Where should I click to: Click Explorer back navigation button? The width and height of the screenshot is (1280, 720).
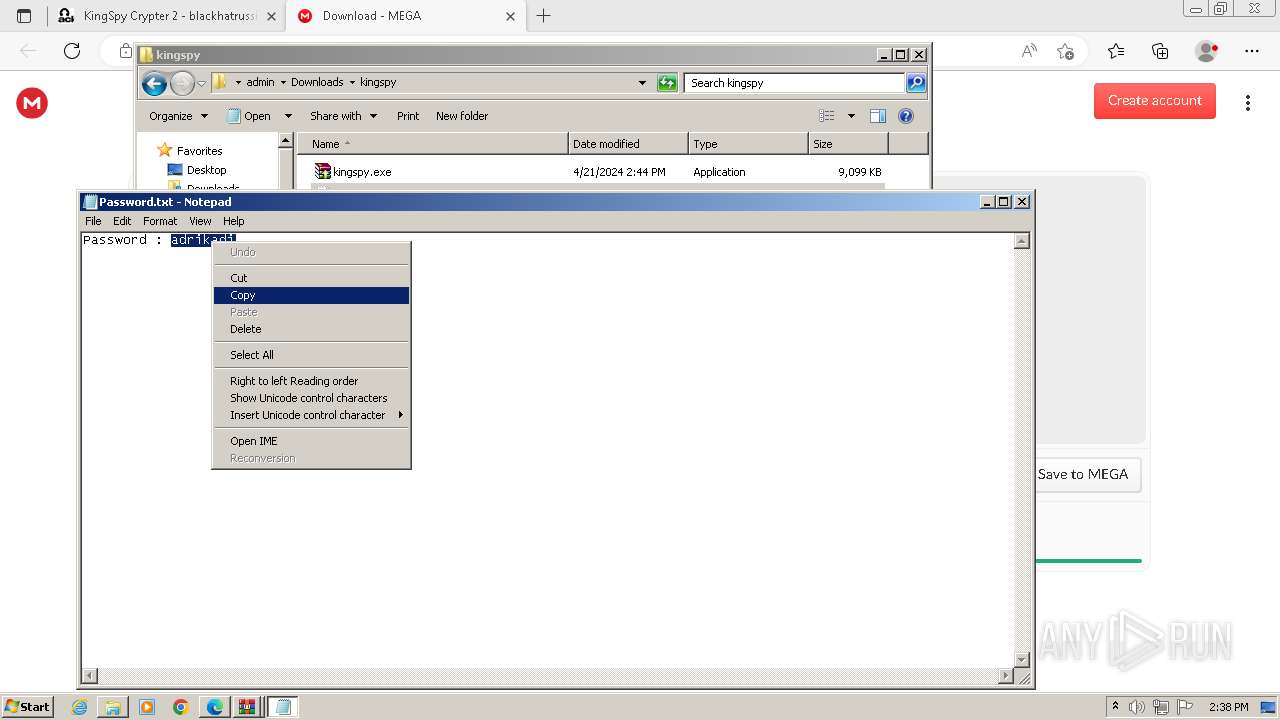click(x=154, y=83)
